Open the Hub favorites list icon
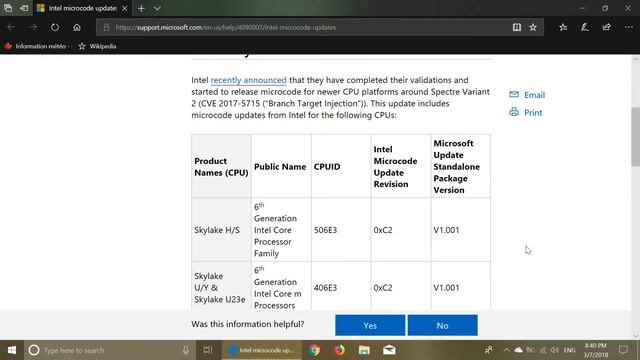 click(563, 27)
